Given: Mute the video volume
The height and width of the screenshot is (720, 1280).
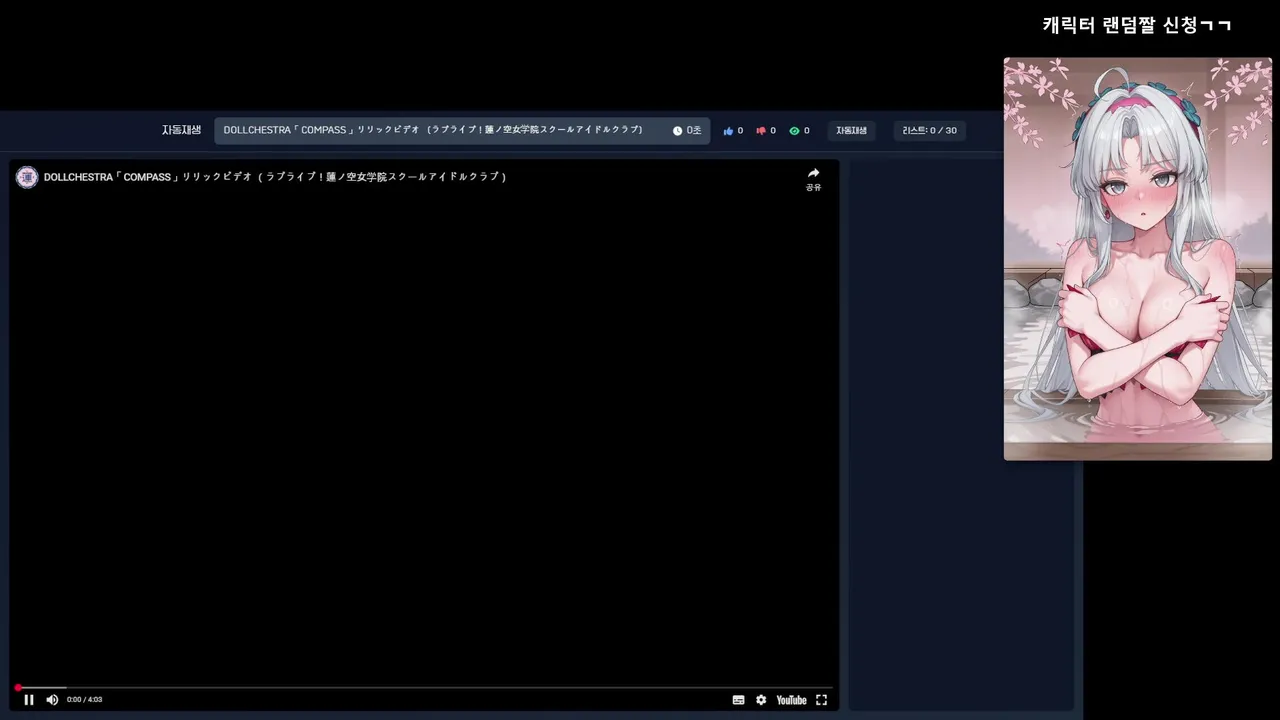Looking at the screenshot, I should [x=52, y=700].
